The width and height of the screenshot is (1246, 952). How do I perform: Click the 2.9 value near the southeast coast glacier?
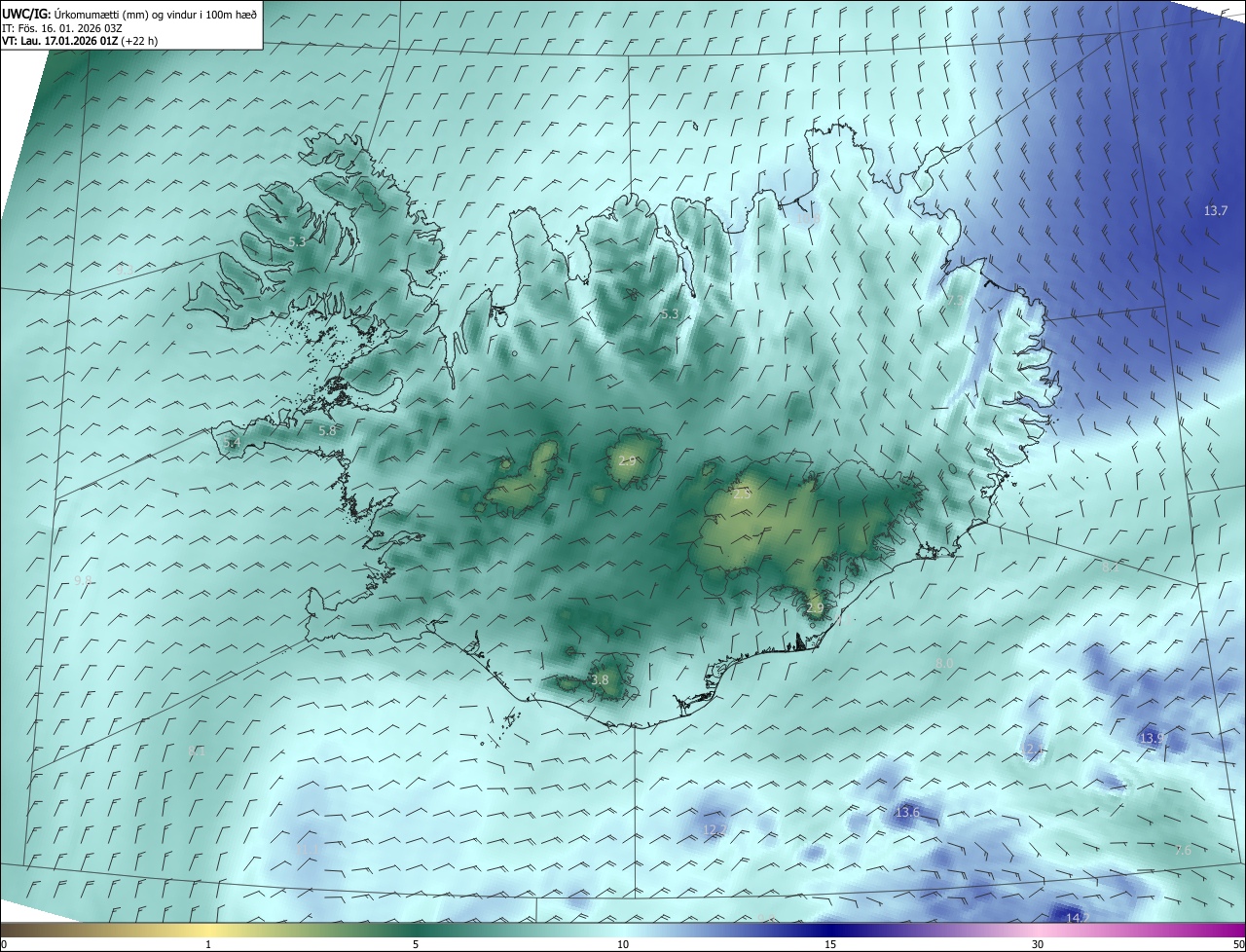pyautogui.click(x=815, y=608)
